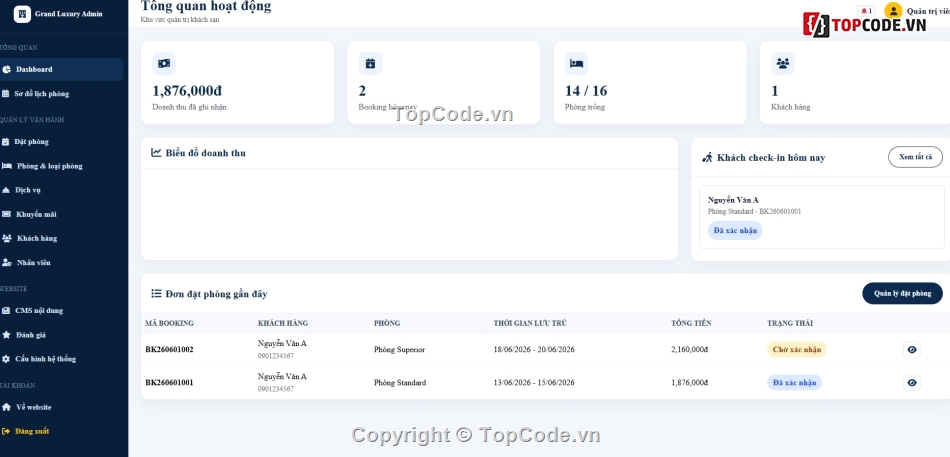Click Đã xác nhận badge in check-in card
Viewport: 950px width, 457px height.
tap(735, 230)
